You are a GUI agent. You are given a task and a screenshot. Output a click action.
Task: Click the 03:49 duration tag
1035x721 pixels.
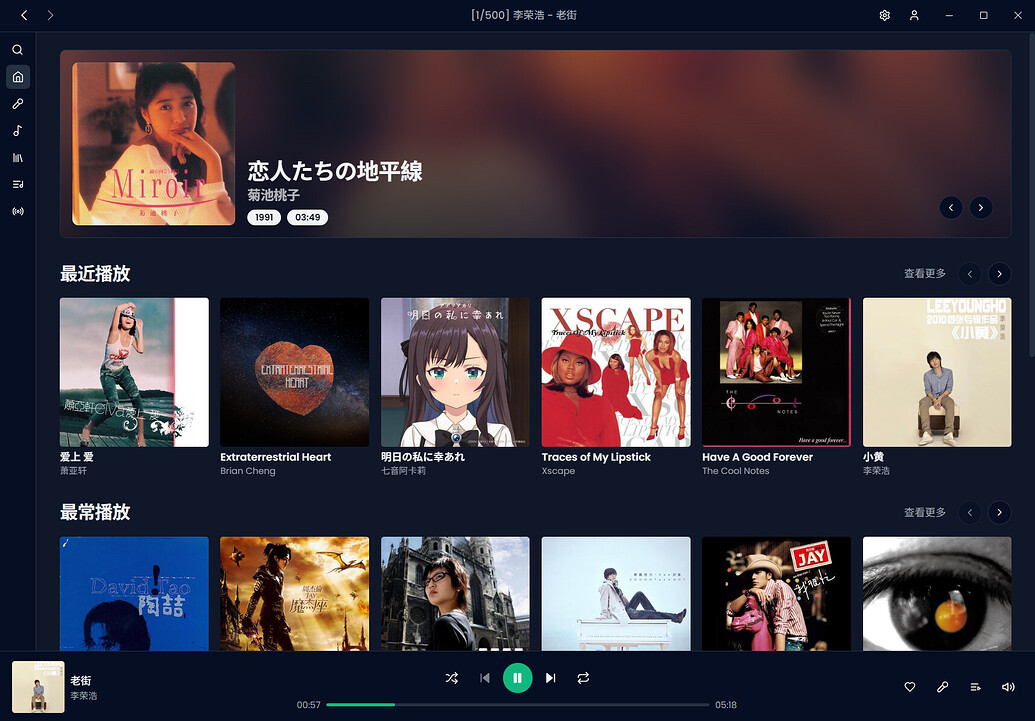tap(308, 217)
